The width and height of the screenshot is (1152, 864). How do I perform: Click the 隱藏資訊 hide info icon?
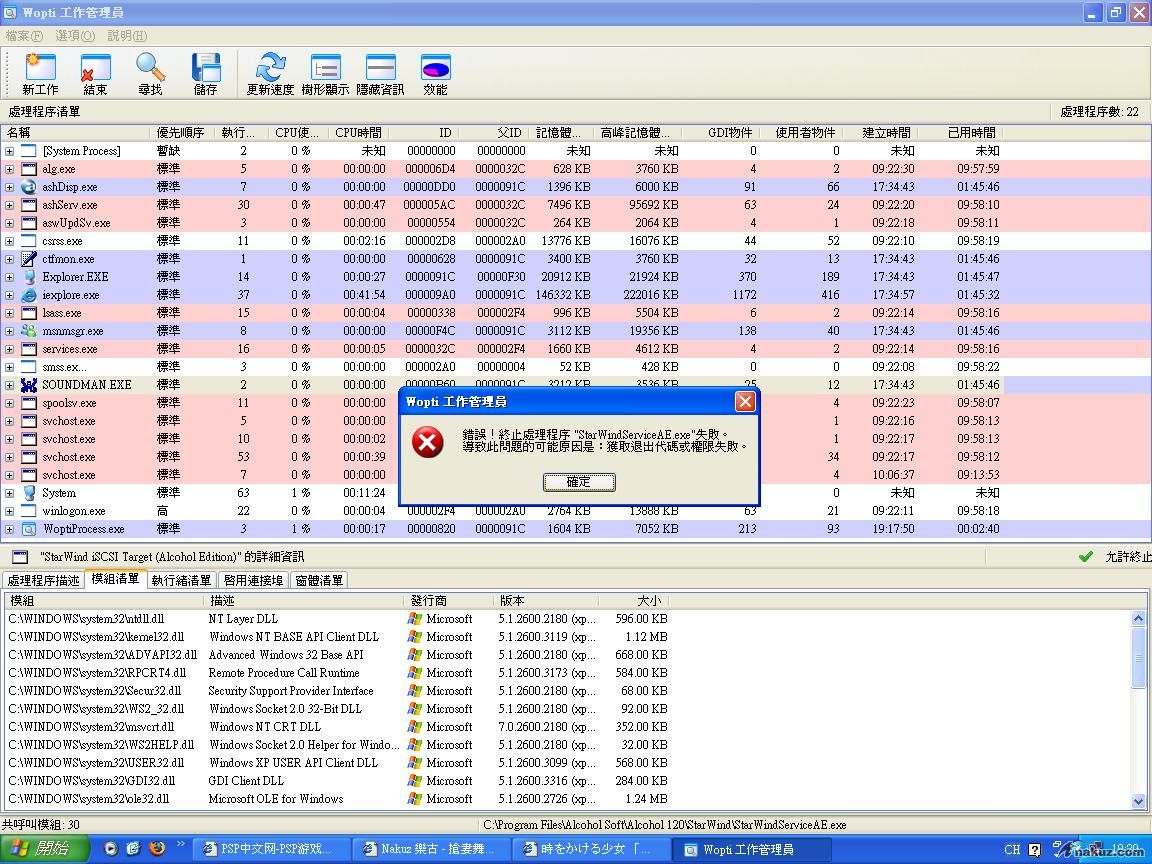click(x=381, y=68)
